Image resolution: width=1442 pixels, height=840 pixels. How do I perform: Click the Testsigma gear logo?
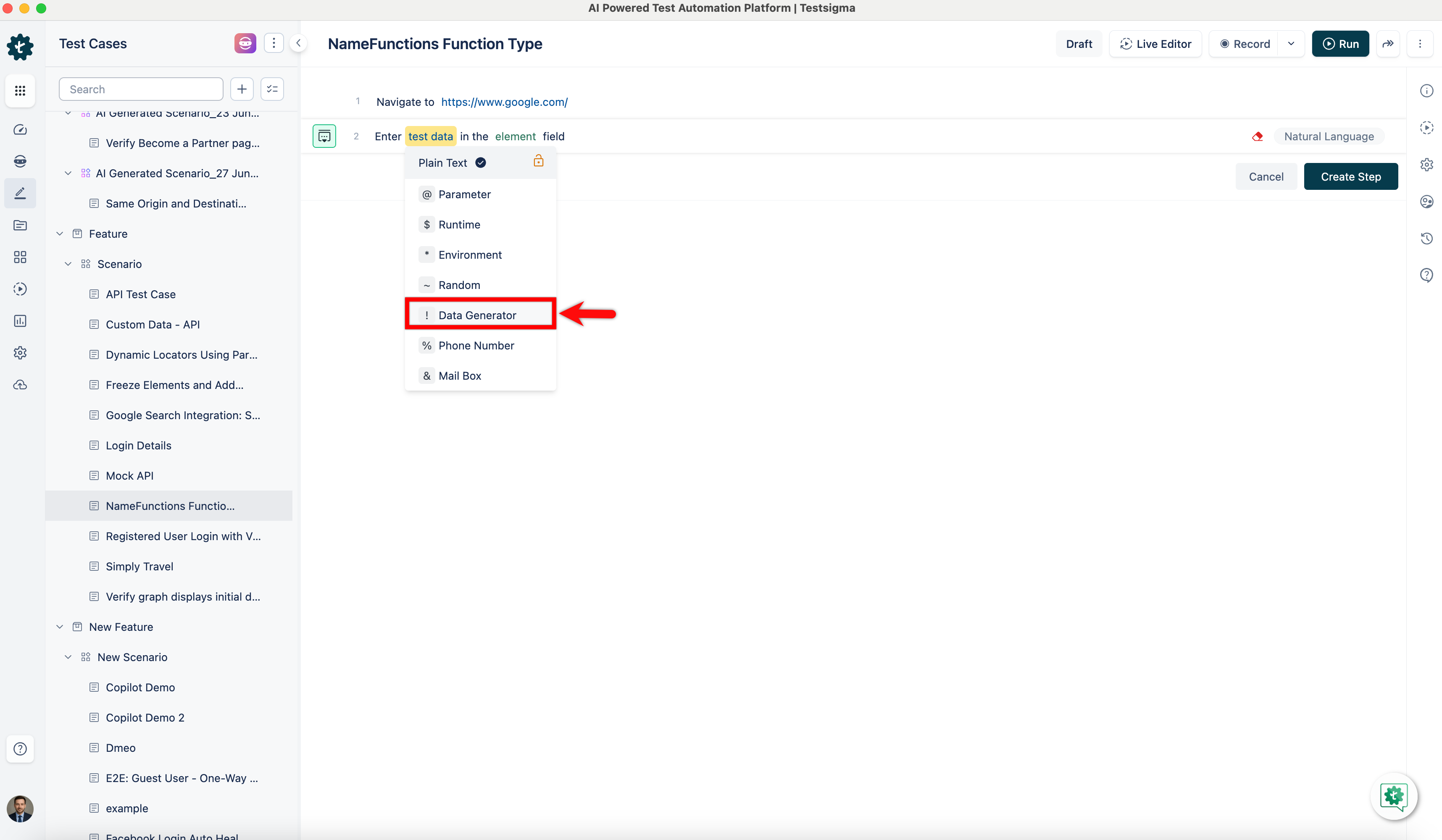[x=20, y=46]
